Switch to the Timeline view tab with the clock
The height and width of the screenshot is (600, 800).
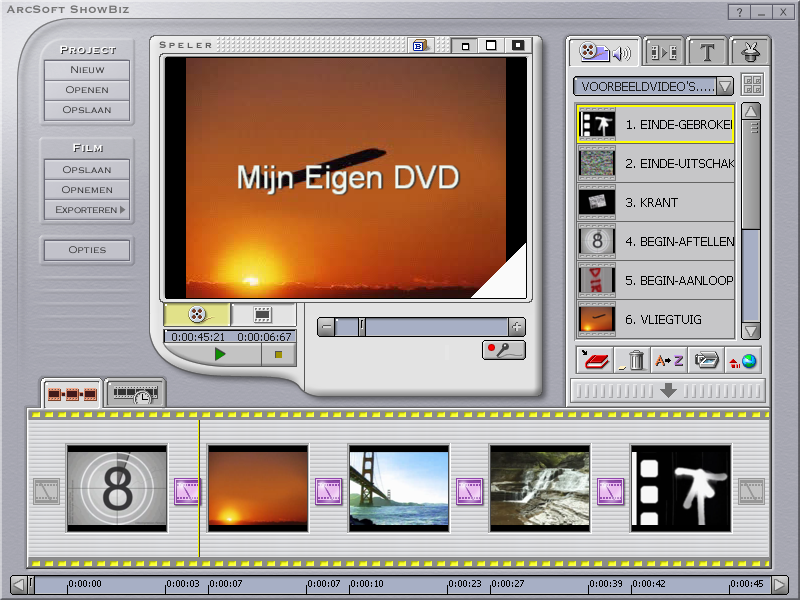click(x=135, y=394)
